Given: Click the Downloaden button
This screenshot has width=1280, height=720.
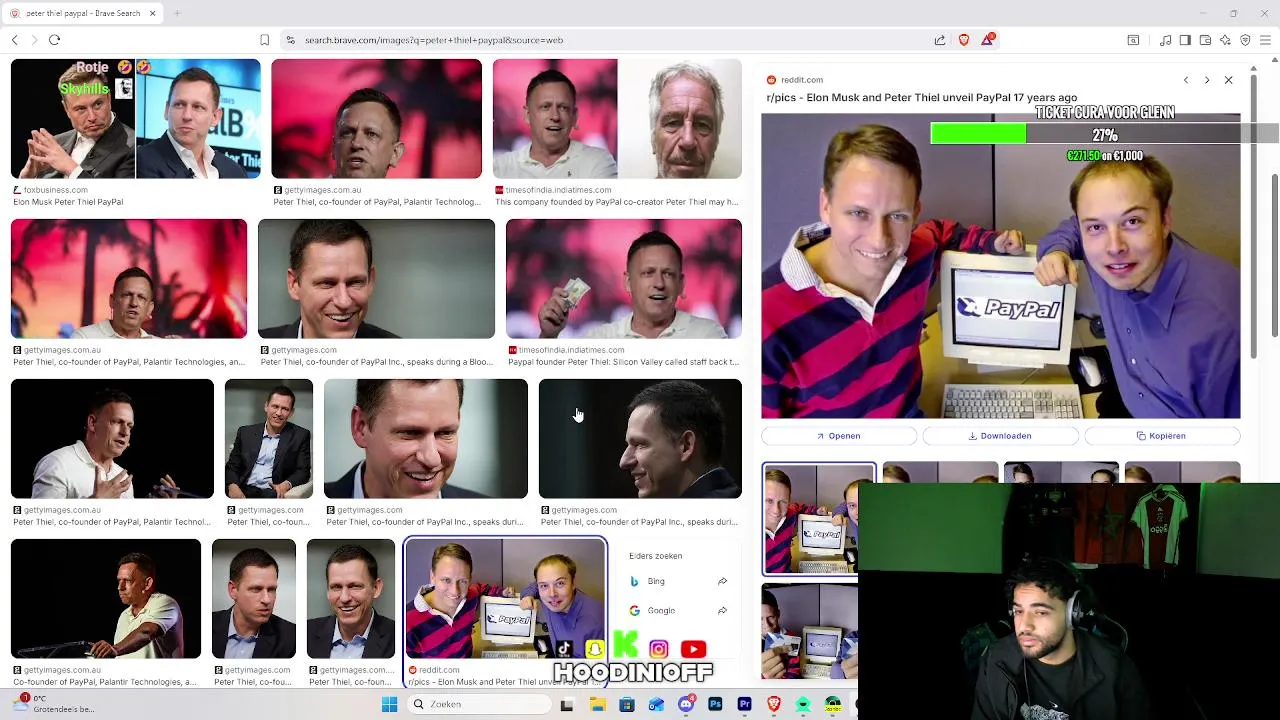Looking at the screenshot, I should point(1000,436).
